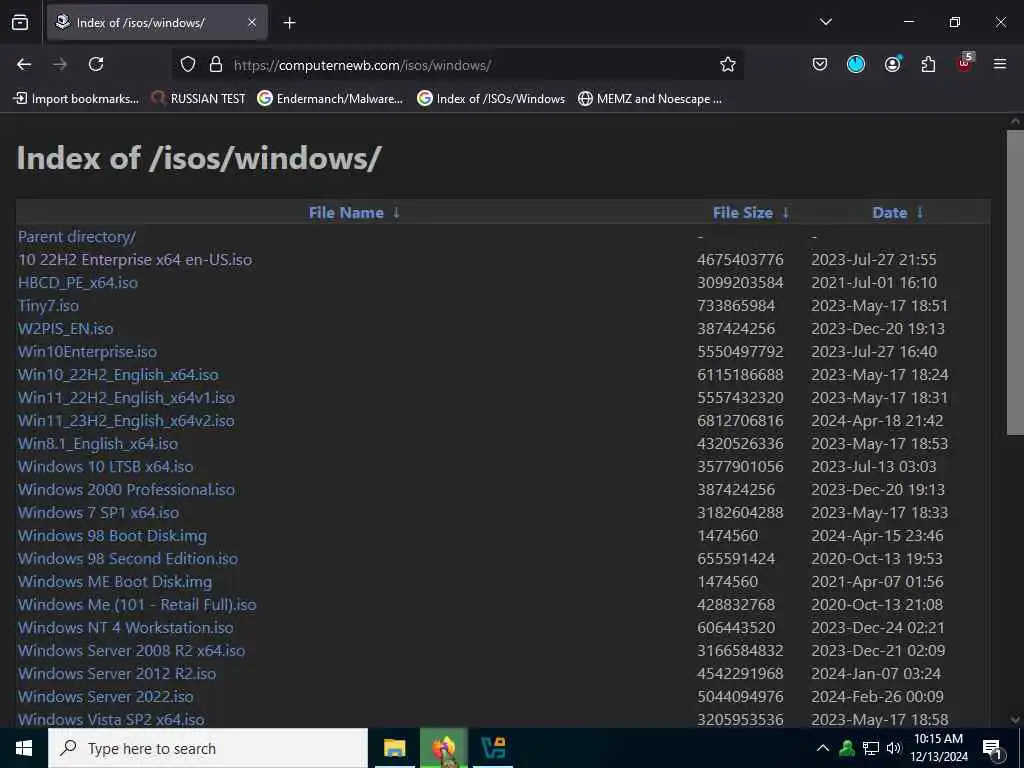1024x768 pixels.
Task: Download Windows Server 2022.iso
Action: (106, 697)
